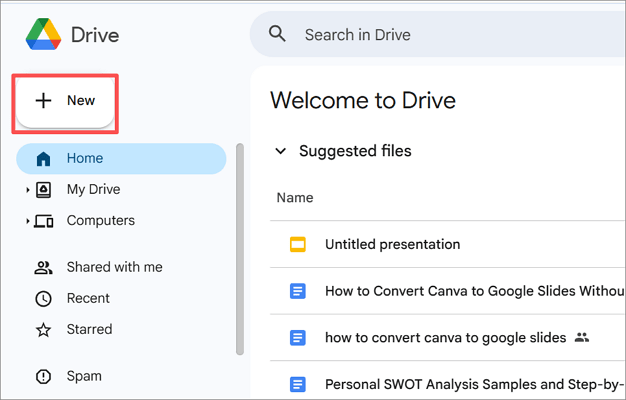The height and width of the screenshot is (400, 626).
Task: Click the Shared with me people icon
Action: point(43,267)
